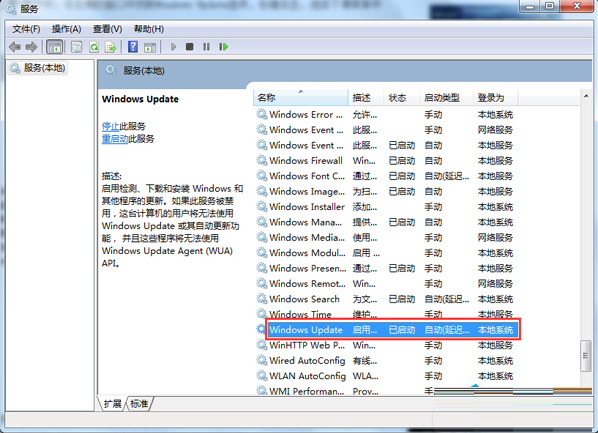Open the 操作(A) menu
The width and height of the screenshot is (598, 433).
click(x=66, y=29)
